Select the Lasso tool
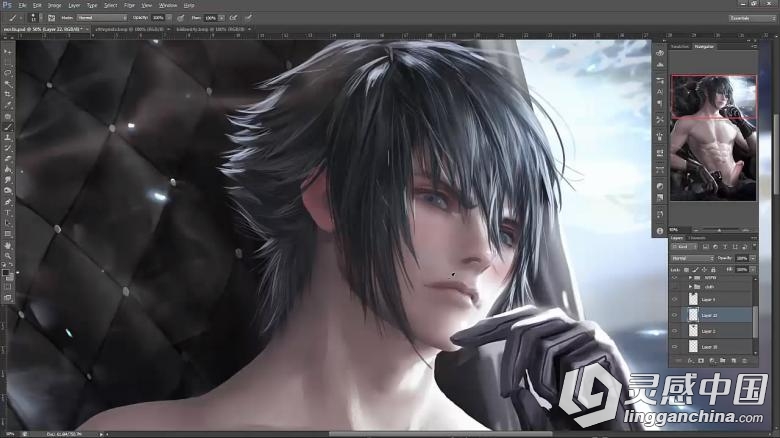The image size is (780, 438). tap(7, 73)
